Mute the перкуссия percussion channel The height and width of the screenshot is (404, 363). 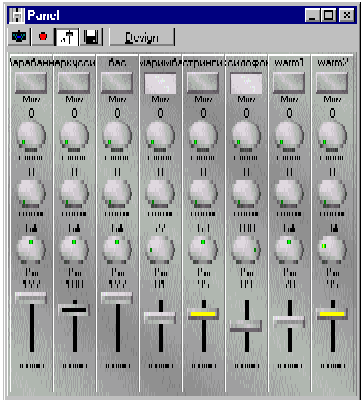(x=74, y=83)
